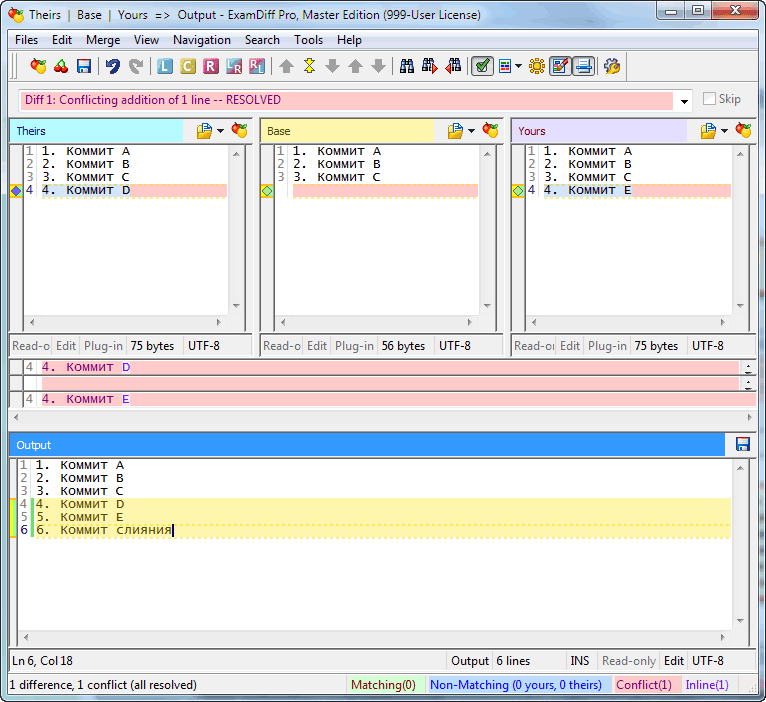766x702 pixels.
Task: Expand the Diff 1 differences dropdown list
Action: click(x=684, y=101)
